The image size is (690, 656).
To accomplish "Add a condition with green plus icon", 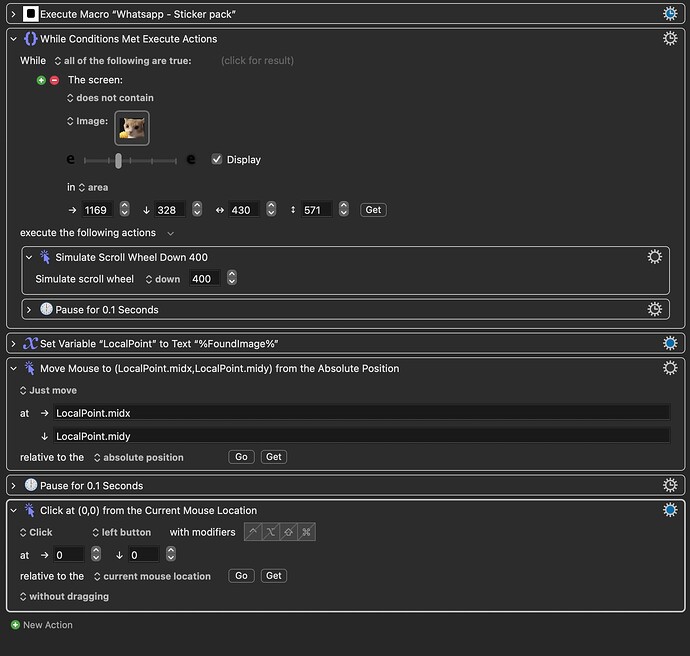I will 41,80.
